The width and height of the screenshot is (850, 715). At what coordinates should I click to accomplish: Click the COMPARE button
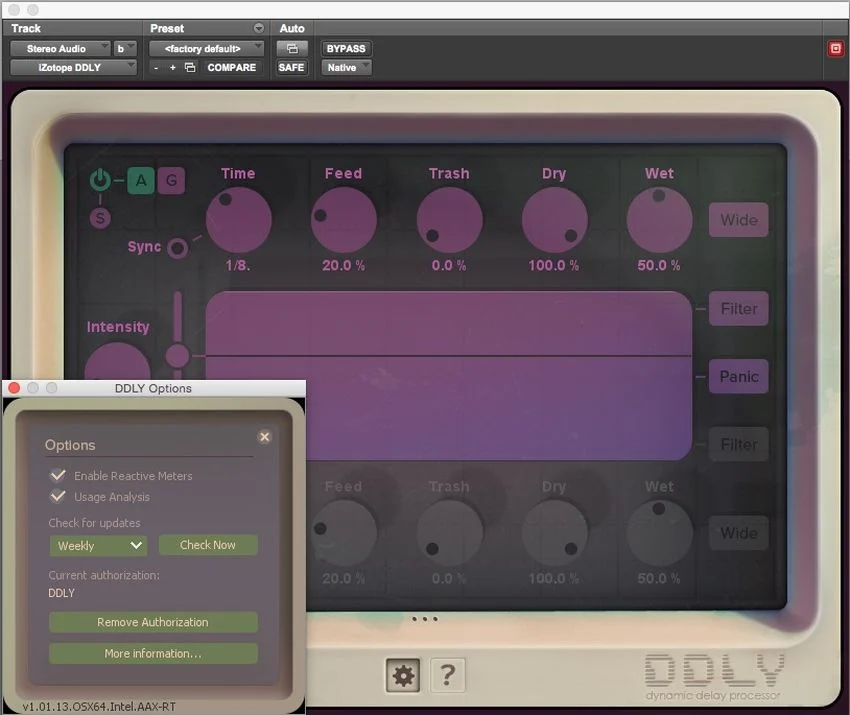click(x=231, y=68)
